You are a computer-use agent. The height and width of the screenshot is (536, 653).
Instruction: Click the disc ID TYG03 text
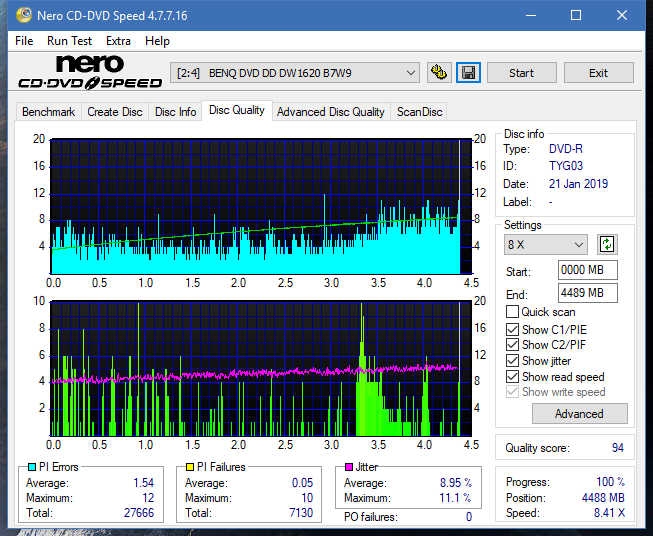[x=566, y=166]
